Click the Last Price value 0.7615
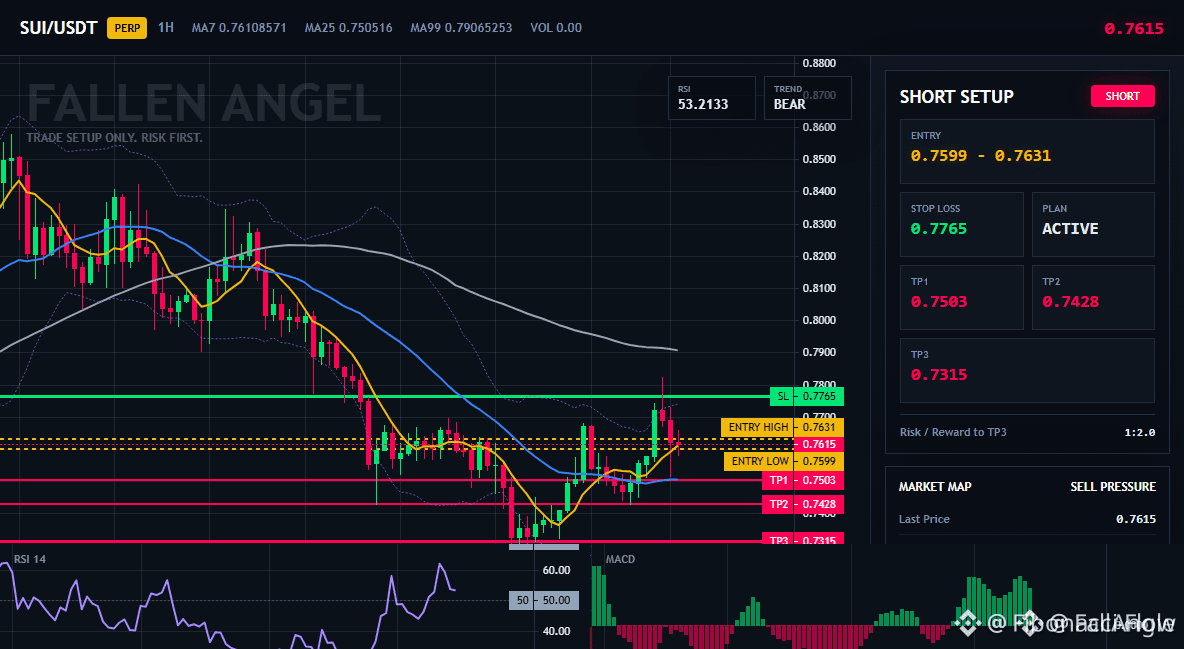The width and height of the screenshot is (1184, 649). coord(1136,519)
